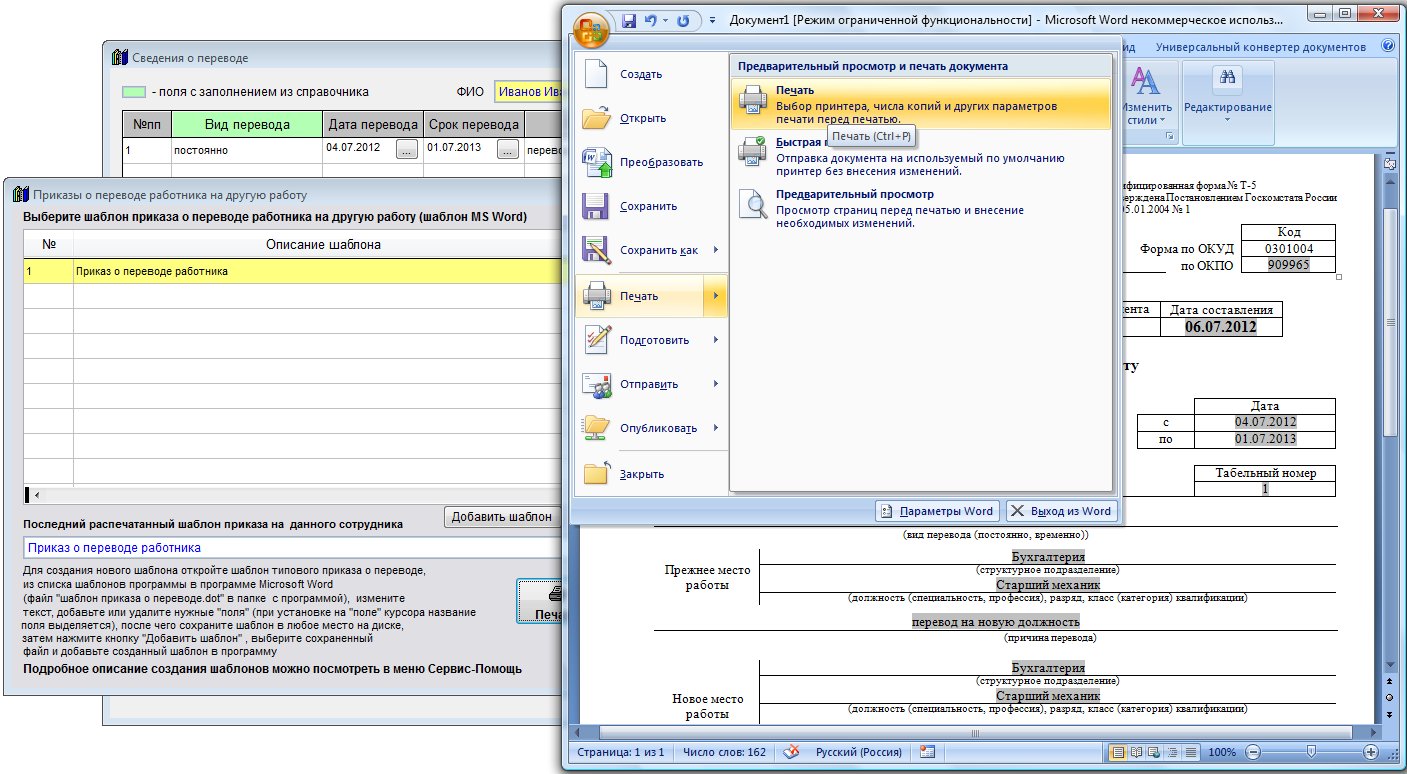Open Customize Quick Access Toolbar dropdown
The width and height of the screenshot is (1407, 774).
(712, 20)
